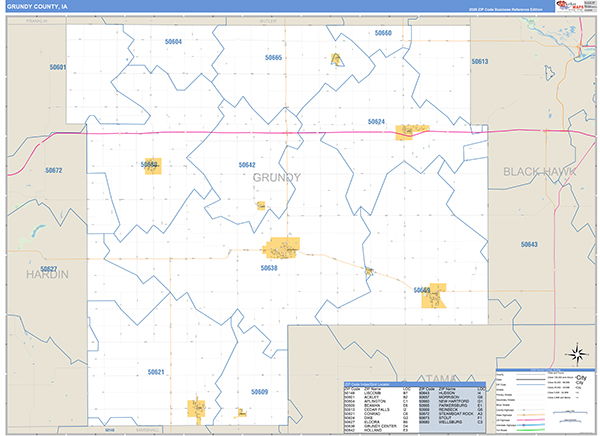The height and width of the screenshot is (436, 600).
Task: Select ZIP code label 50638
Action: tap(269, 268)
